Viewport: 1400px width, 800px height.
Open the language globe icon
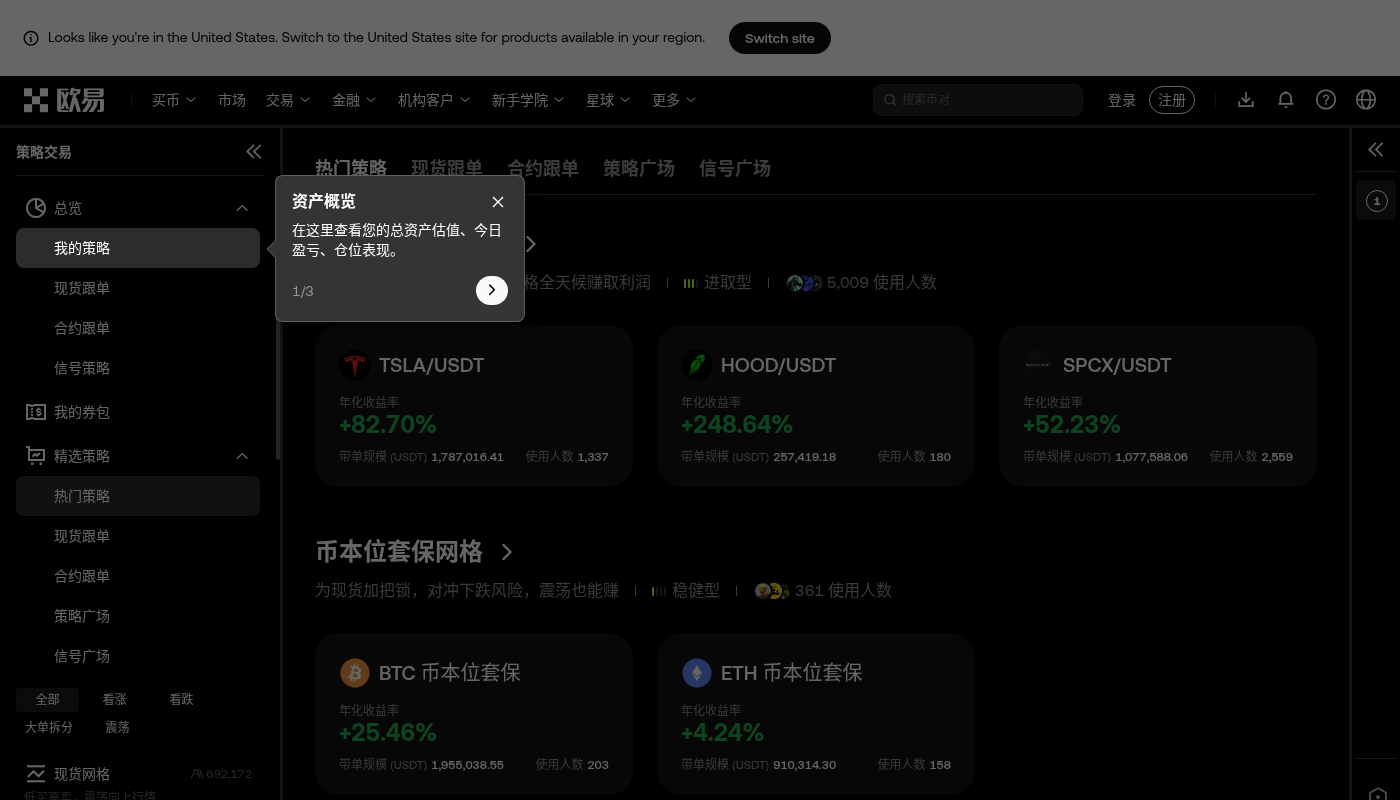[1366, 100]
